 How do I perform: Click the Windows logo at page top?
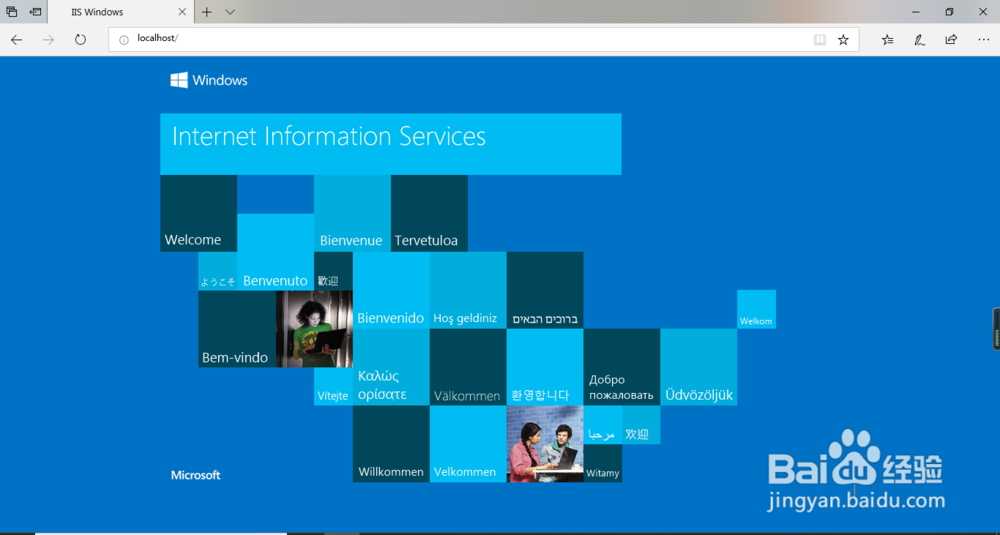coord(209,80)
